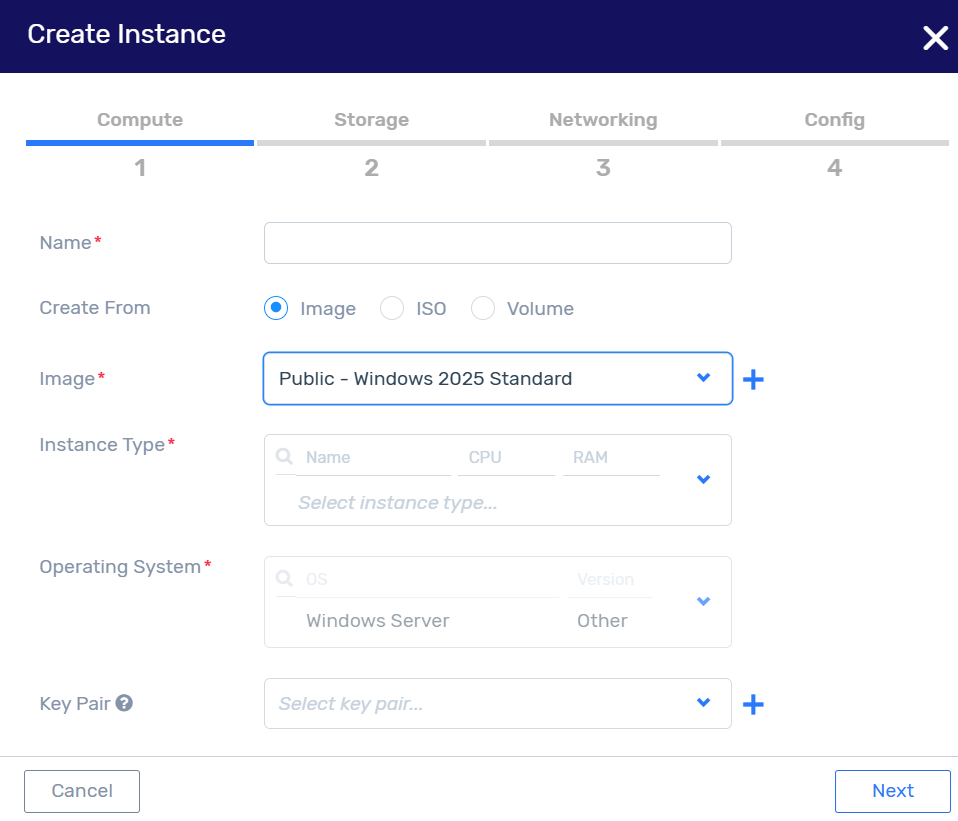Open the Image selection dropdown

[702, 379]
